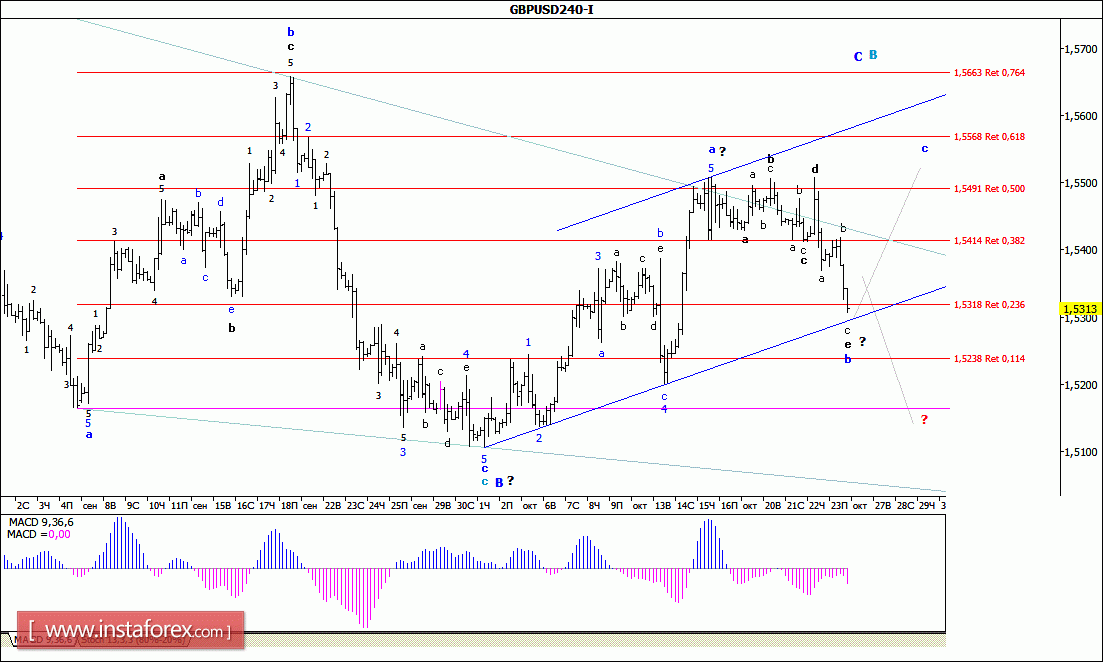Select the MACD 9,36,6 indicator tab
This screenshot has height=662, width=1103.
click(x=44, y=640)
